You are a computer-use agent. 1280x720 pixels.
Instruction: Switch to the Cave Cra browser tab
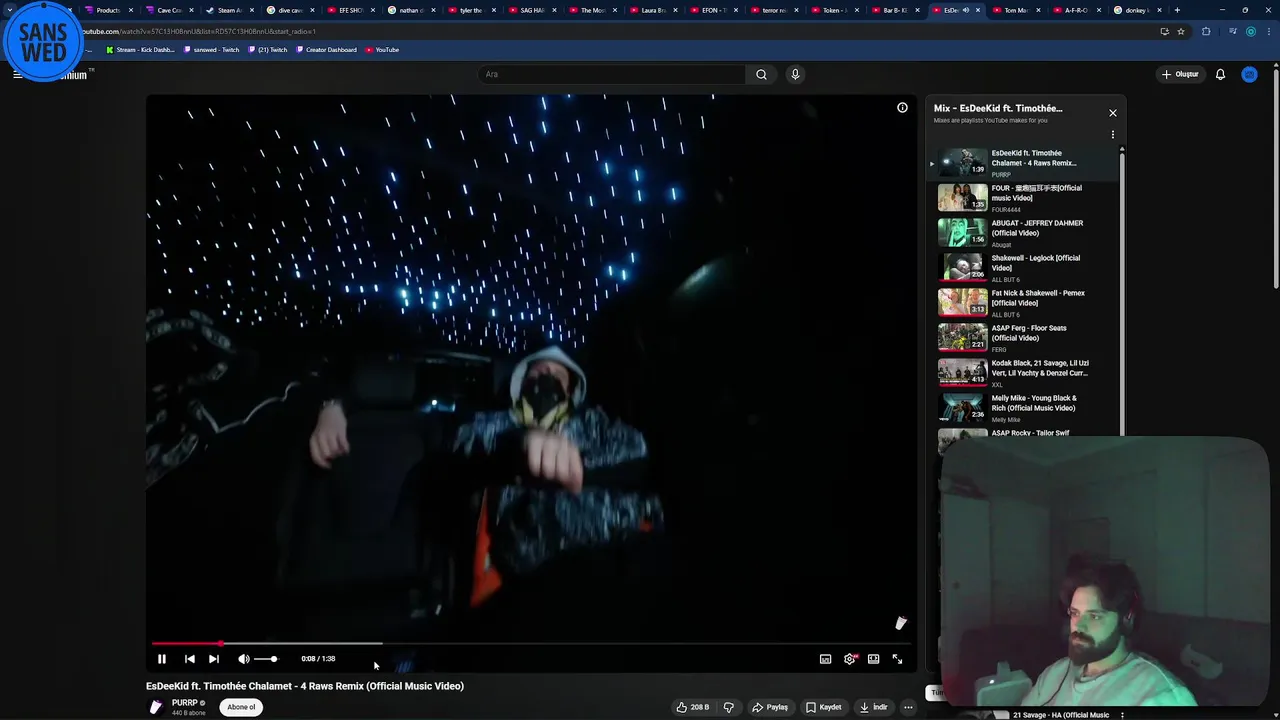point(169,10)
